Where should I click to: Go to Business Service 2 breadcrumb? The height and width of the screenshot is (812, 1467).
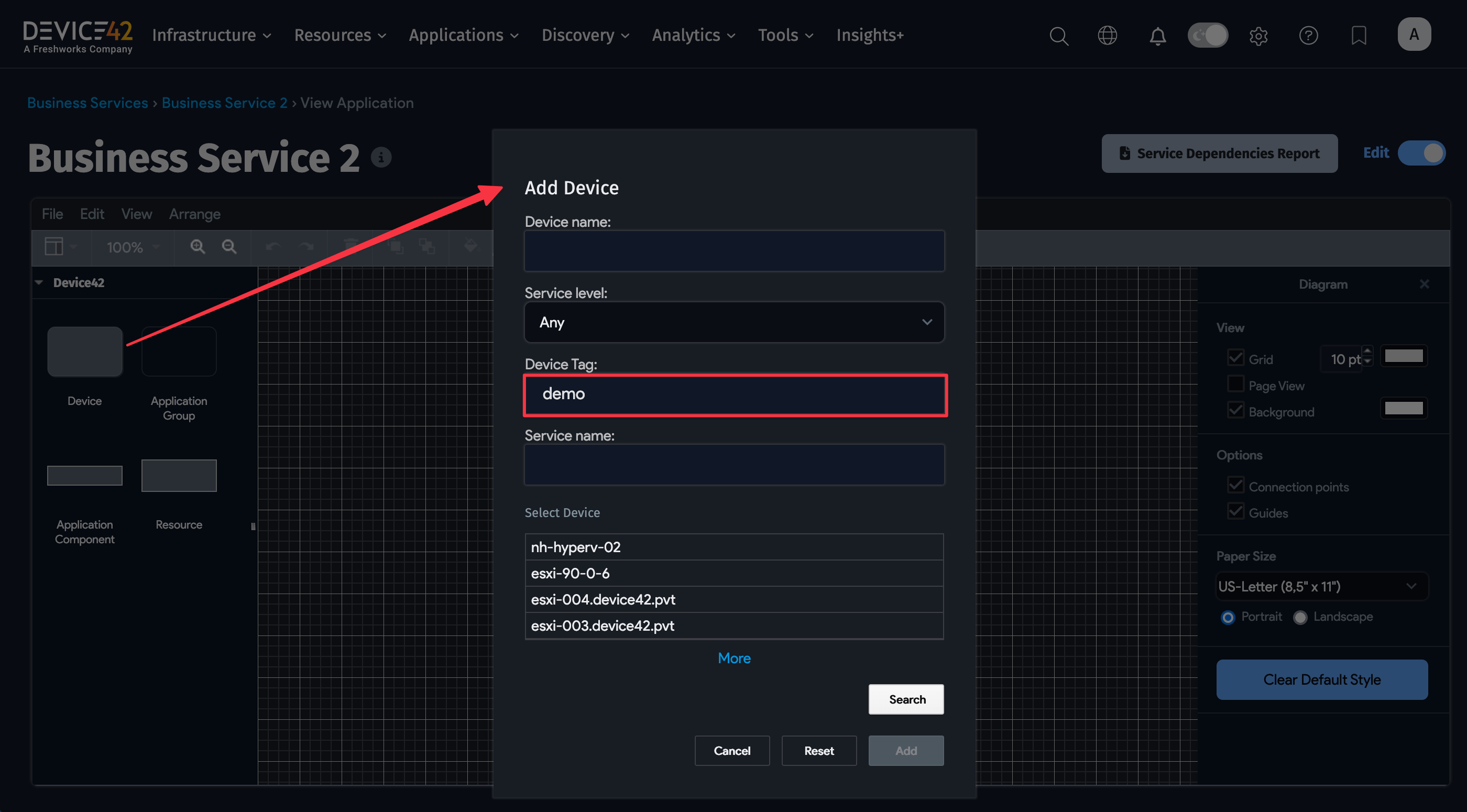224,103
